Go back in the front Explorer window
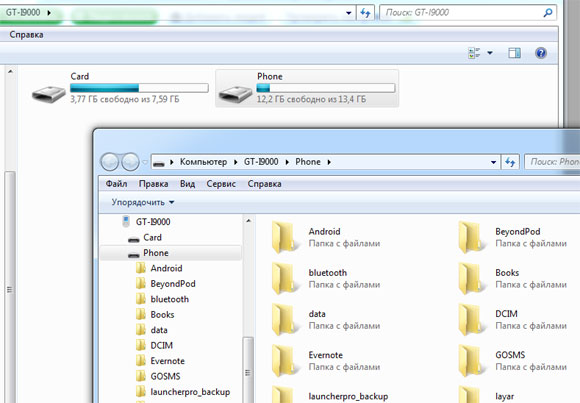Image resolution: width=580 pixels, height=403 pixels. [109, 162]
